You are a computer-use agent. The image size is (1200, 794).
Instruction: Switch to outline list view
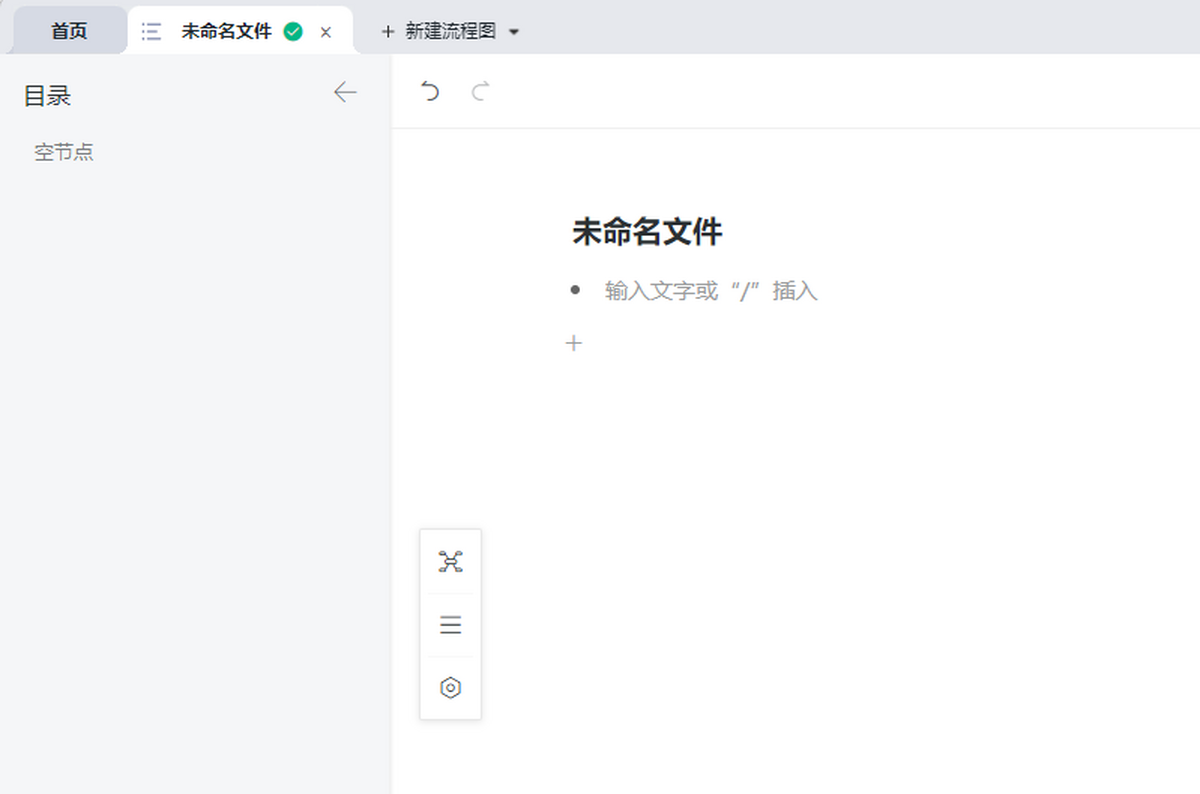click(450, 625)
